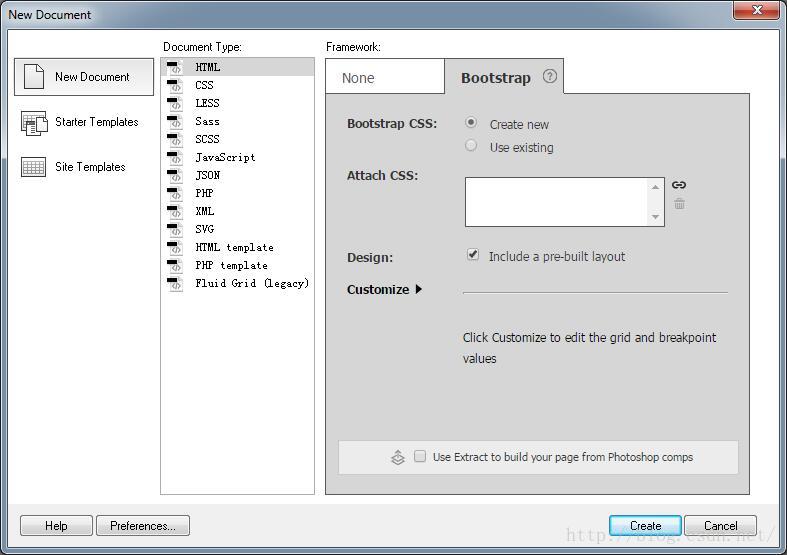Click the LESS file type icon
Viewport: 787px width, 555px height.
point(175,103)
